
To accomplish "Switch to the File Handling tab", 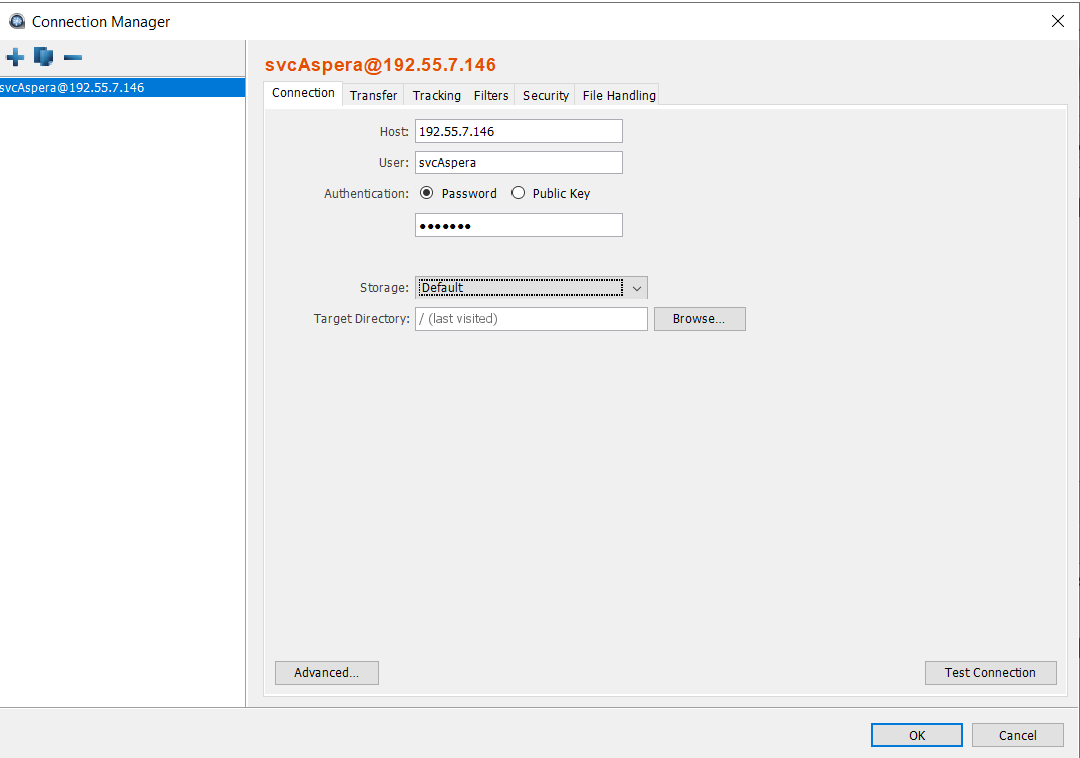I will pos(619,96).
